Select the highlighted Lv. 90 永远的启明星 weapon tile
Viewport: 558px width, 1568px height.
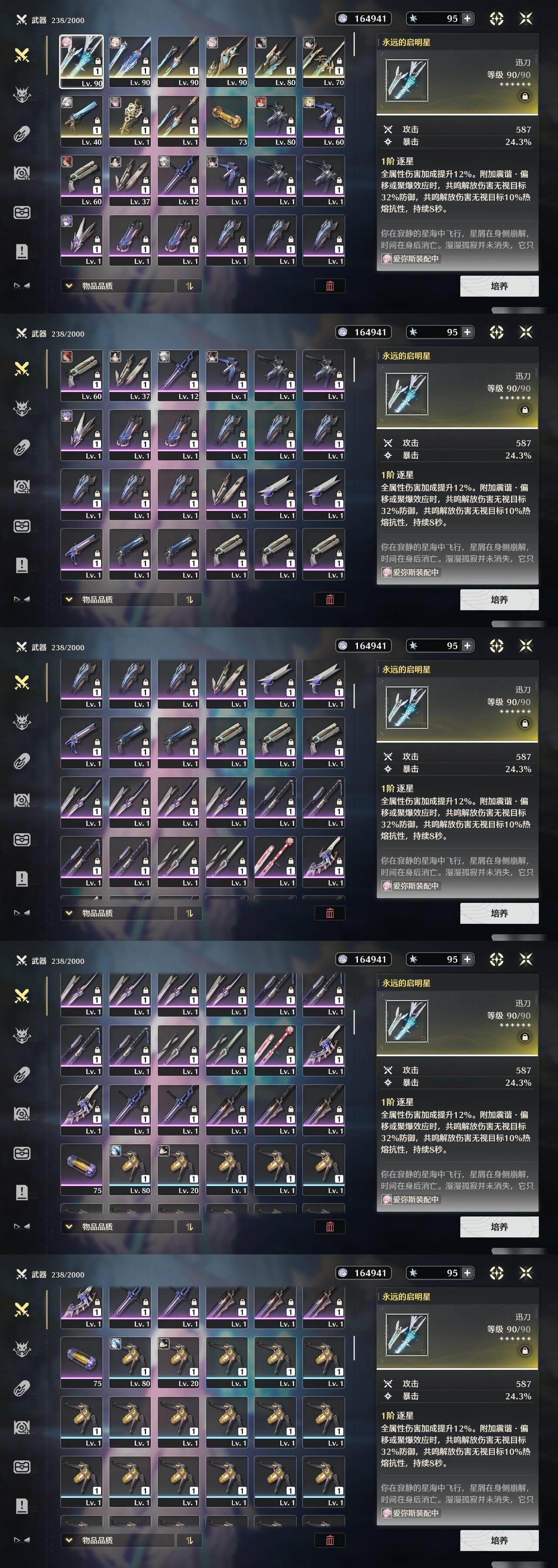point(81,61)
